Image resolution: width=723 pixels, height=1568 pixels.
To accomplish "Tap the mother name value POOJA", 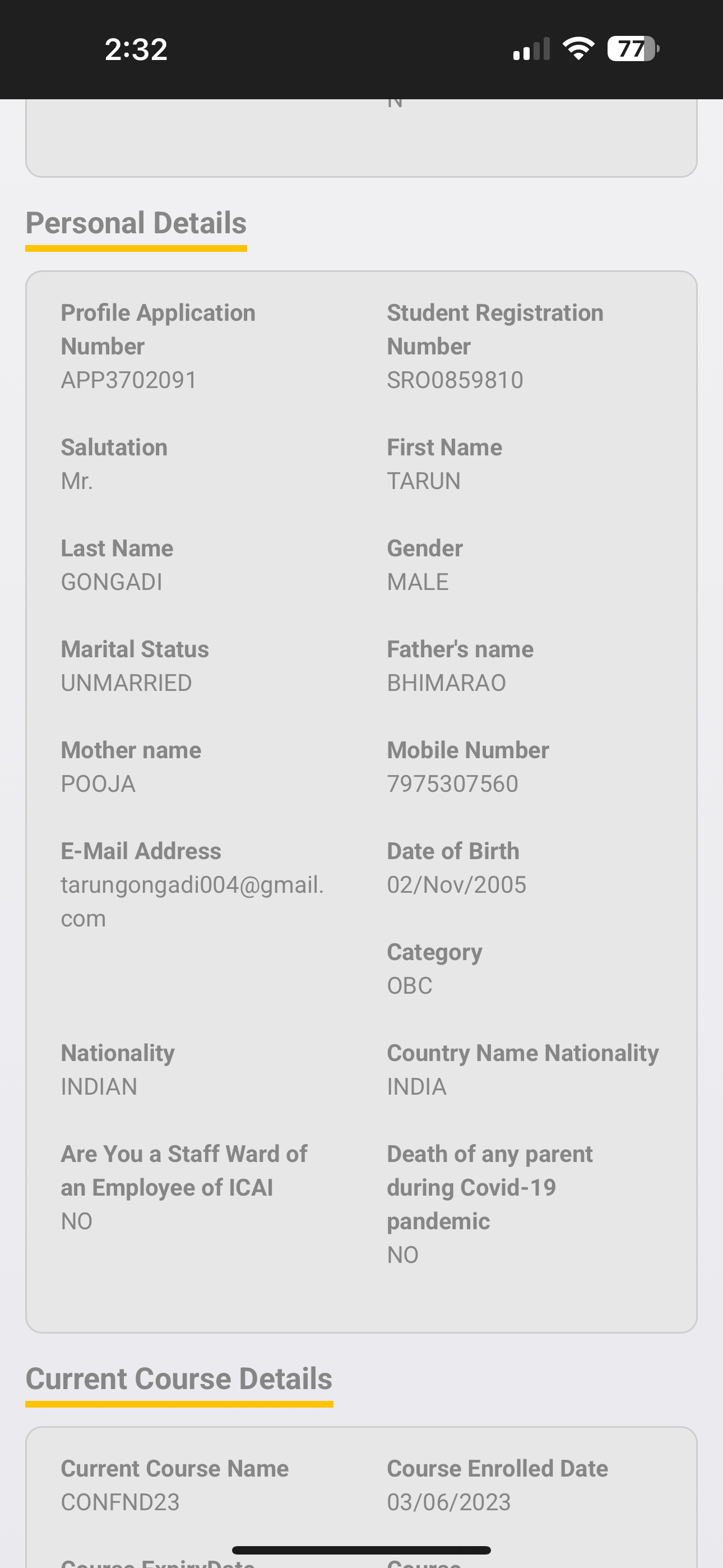I will (x=98, y=784).
